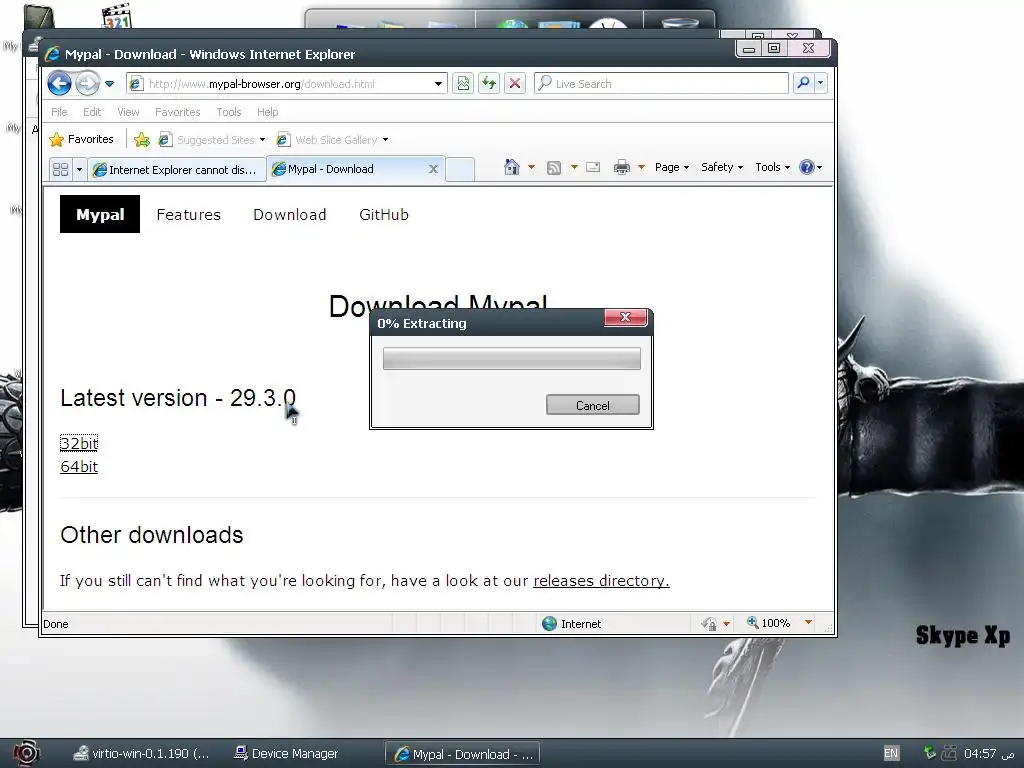1024x768 pixels.
Task: Click Add to Favorites Bar icon
Action: click(x=142, y=139)
